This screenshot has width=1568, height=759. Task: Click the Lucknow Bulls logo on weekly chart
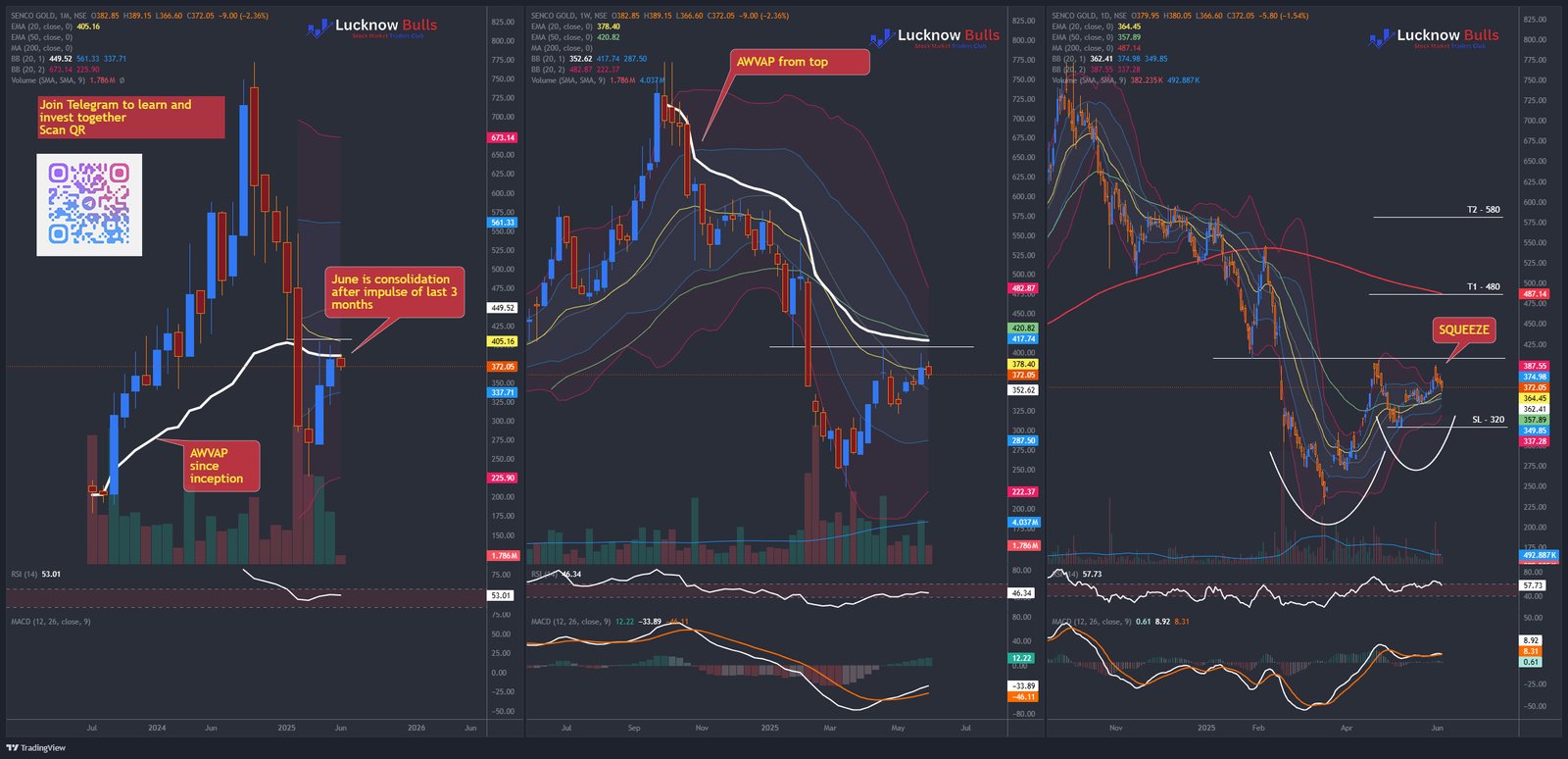click(x=935, y=37)
